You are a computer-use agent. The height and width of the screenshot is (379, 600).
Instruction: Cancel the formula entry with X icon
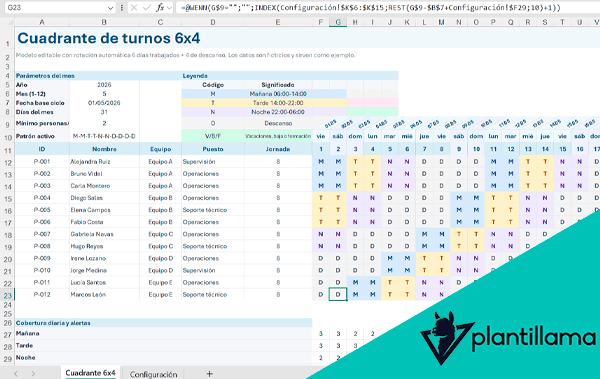pos(134,8)
